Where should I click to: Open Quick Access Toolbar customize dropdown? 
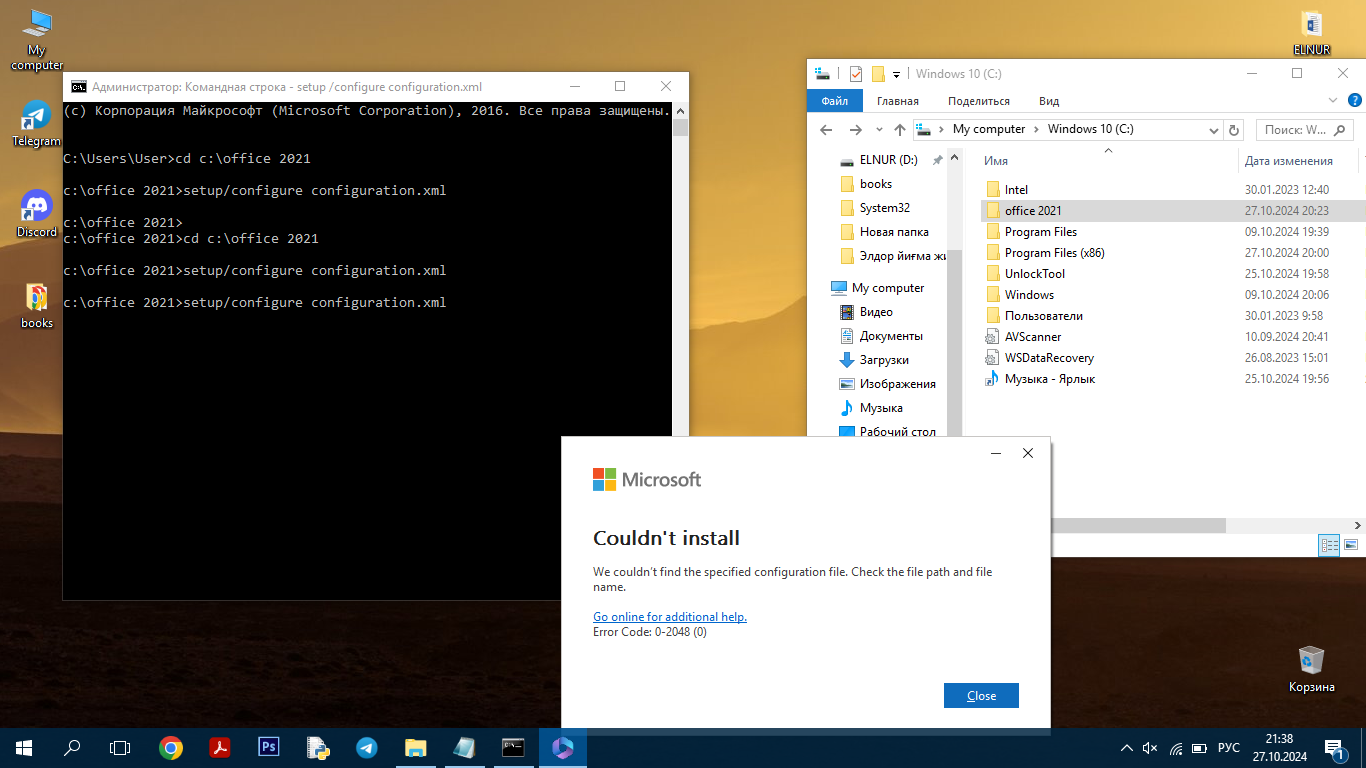(897, 74)
